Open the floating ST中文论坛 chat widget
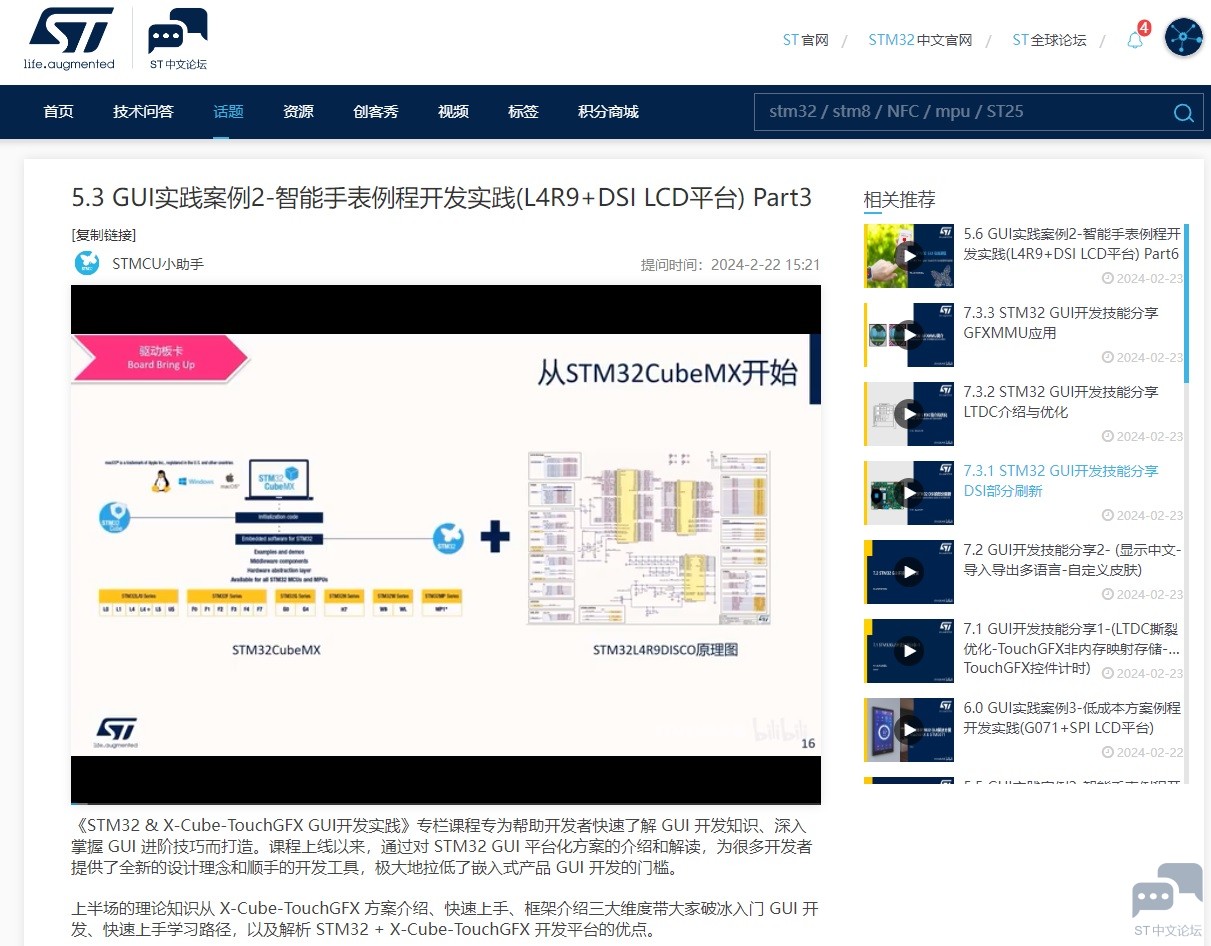Viewport: 1211px width, 946px height. (1168, 899)
